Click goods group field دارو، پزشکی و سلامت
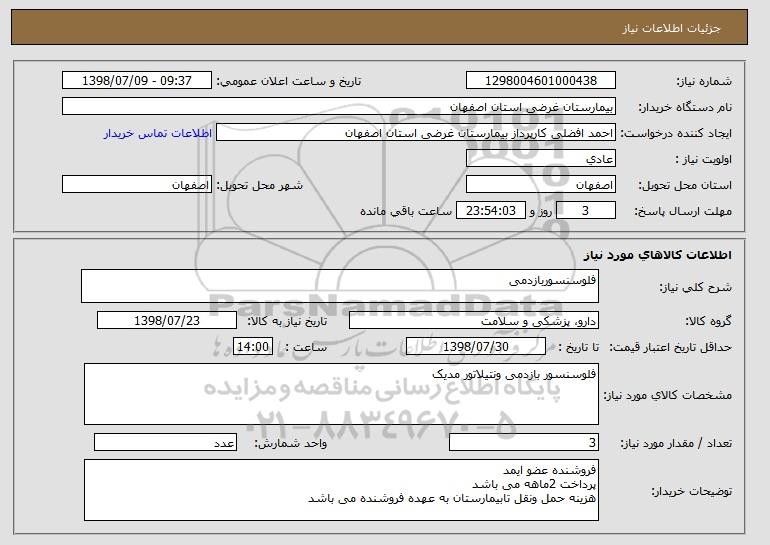Viewport: 770px width, 545px height. 474,321
